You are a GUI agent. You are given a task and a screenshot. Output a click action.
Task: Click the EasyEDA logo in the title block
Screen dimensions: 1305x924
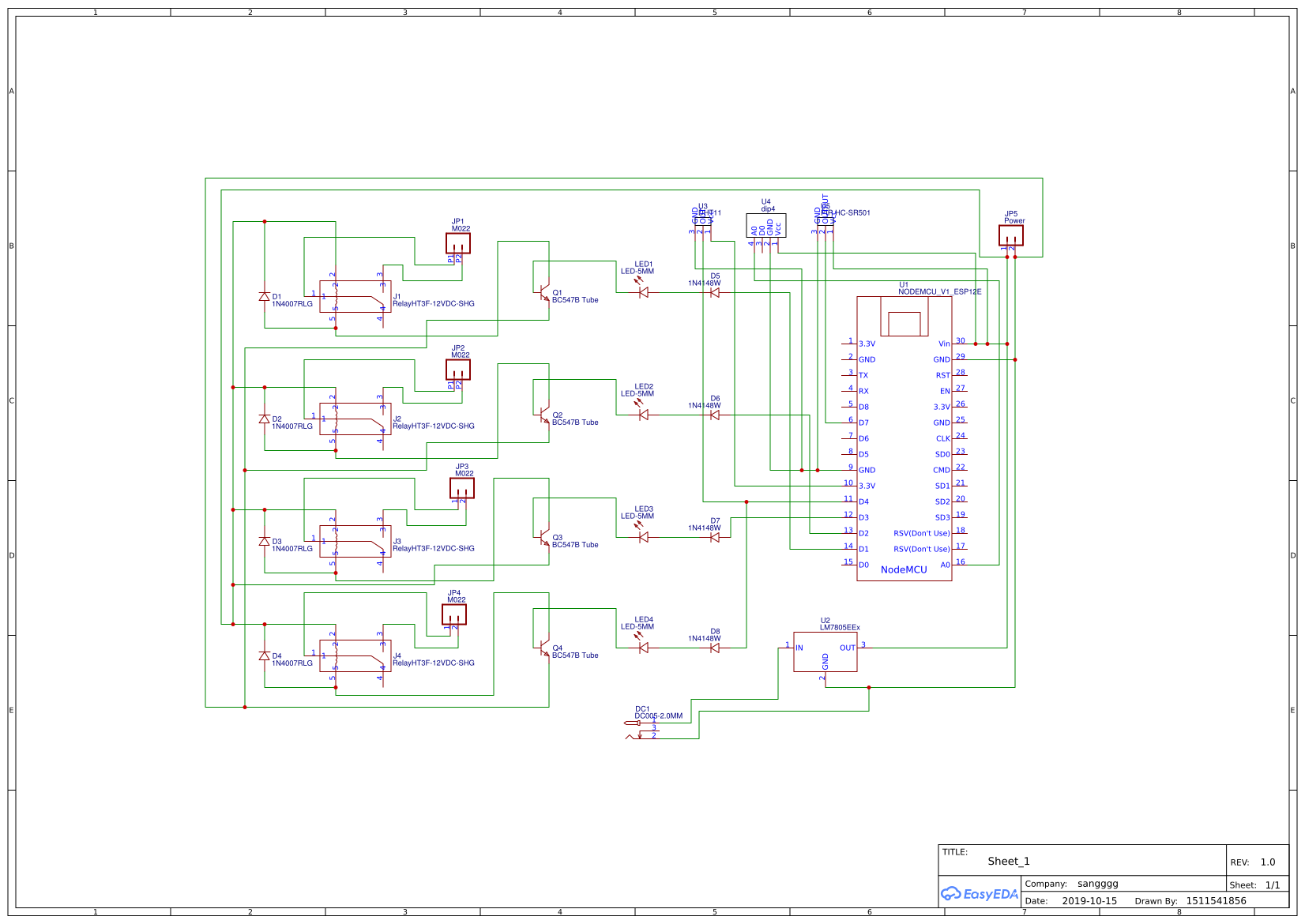coord(979,894)
